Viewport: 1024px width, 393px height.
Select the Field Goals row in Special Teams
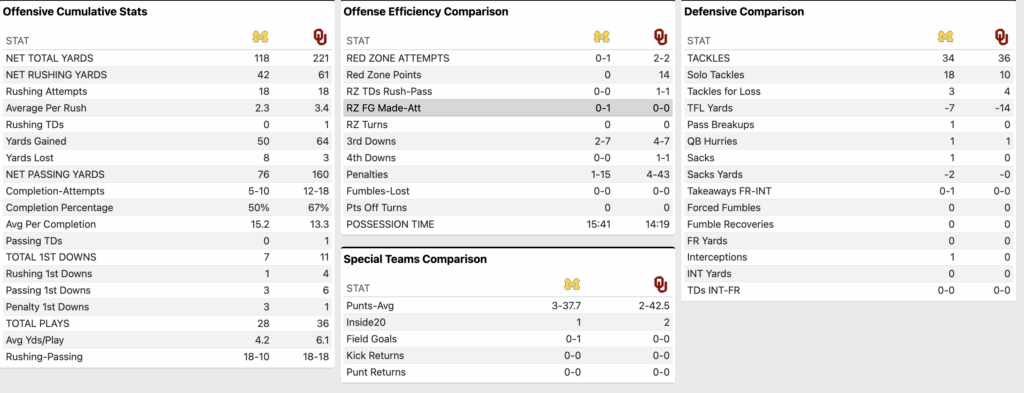508,339
